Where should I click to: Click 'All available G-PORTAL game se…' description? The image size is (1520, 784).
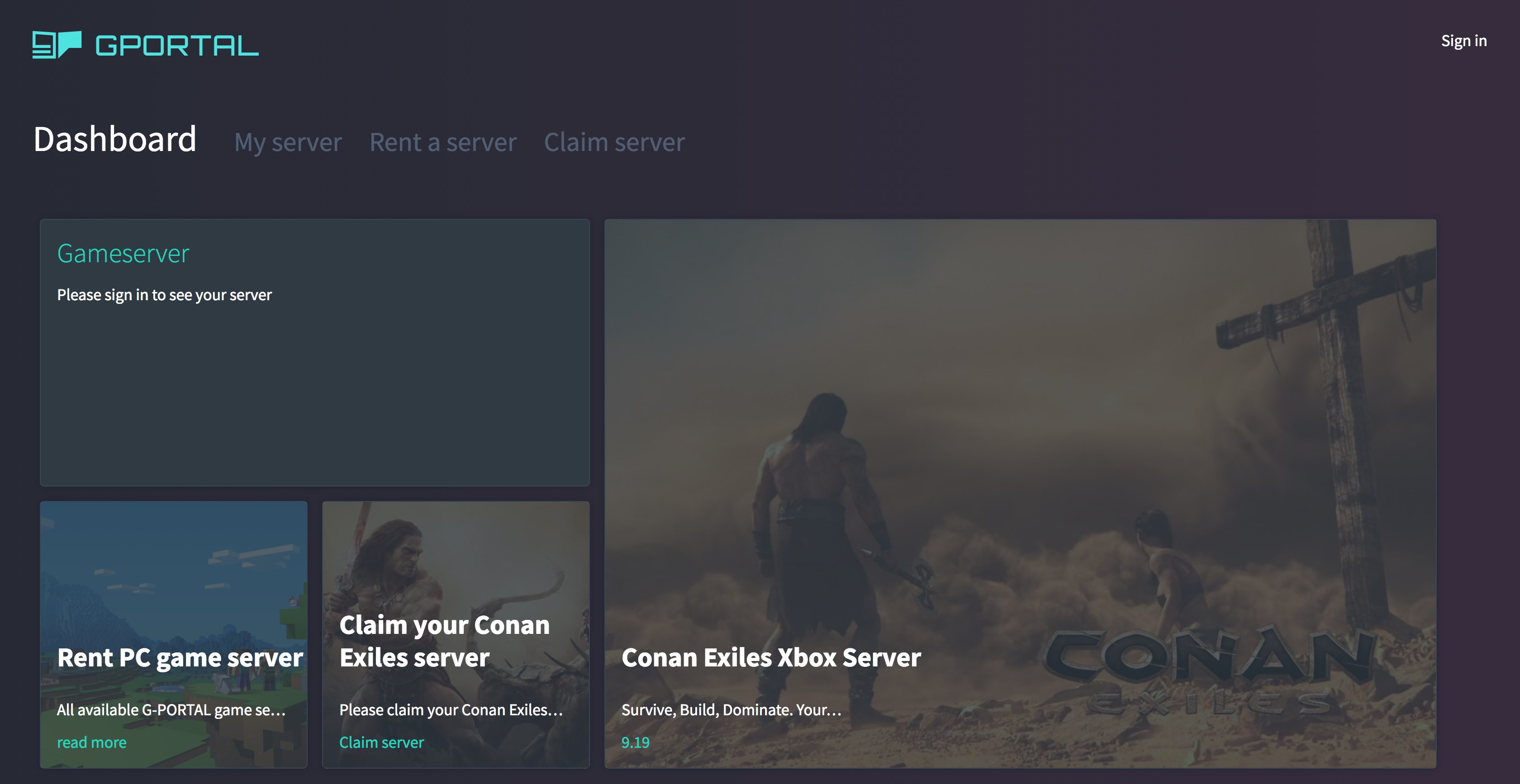pos(171,710)
